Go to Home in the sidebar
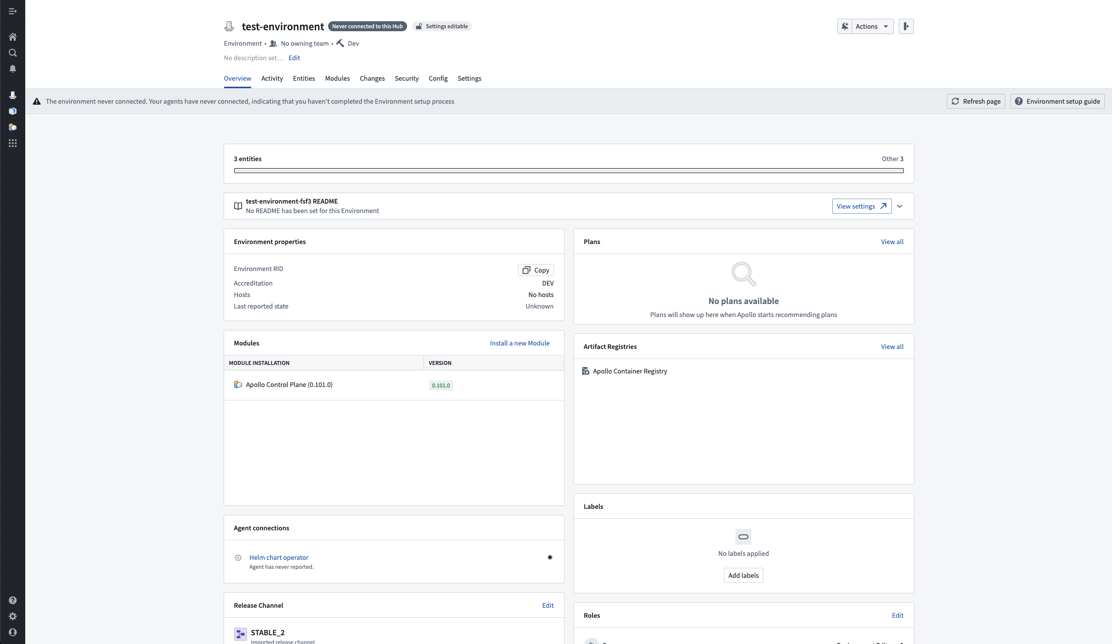The width and height of the screenshot is (1112, 644). coord(12,37)
